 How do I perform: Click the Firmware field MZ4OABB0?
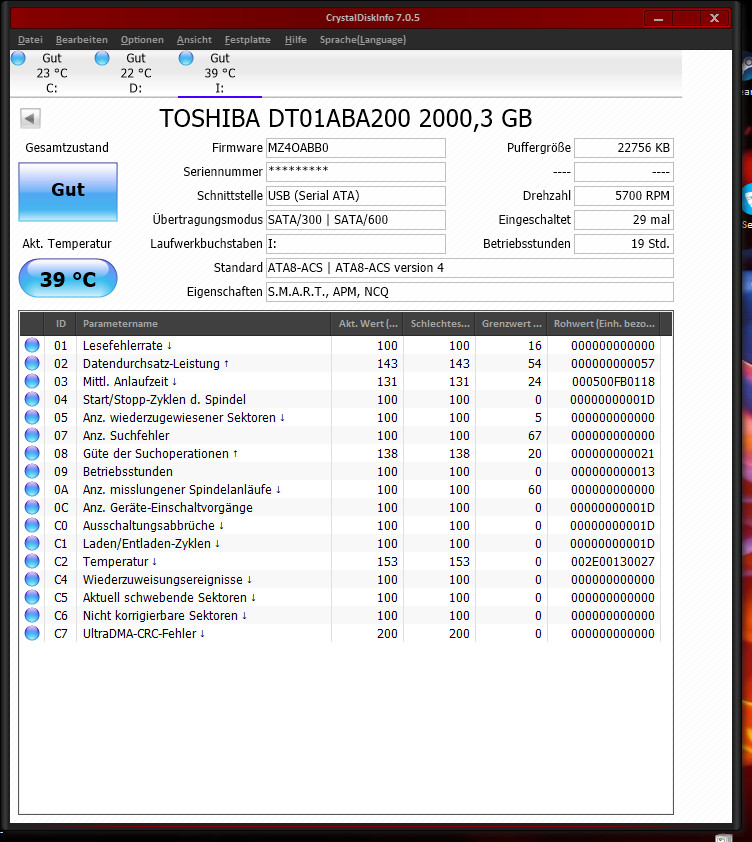coord(356,148)
